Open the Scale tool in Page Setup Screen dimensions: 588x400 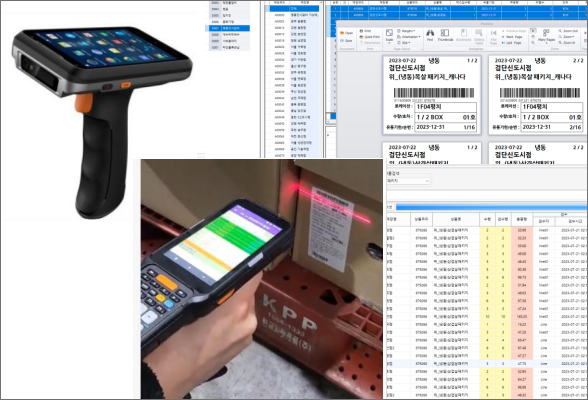(389, 36)
